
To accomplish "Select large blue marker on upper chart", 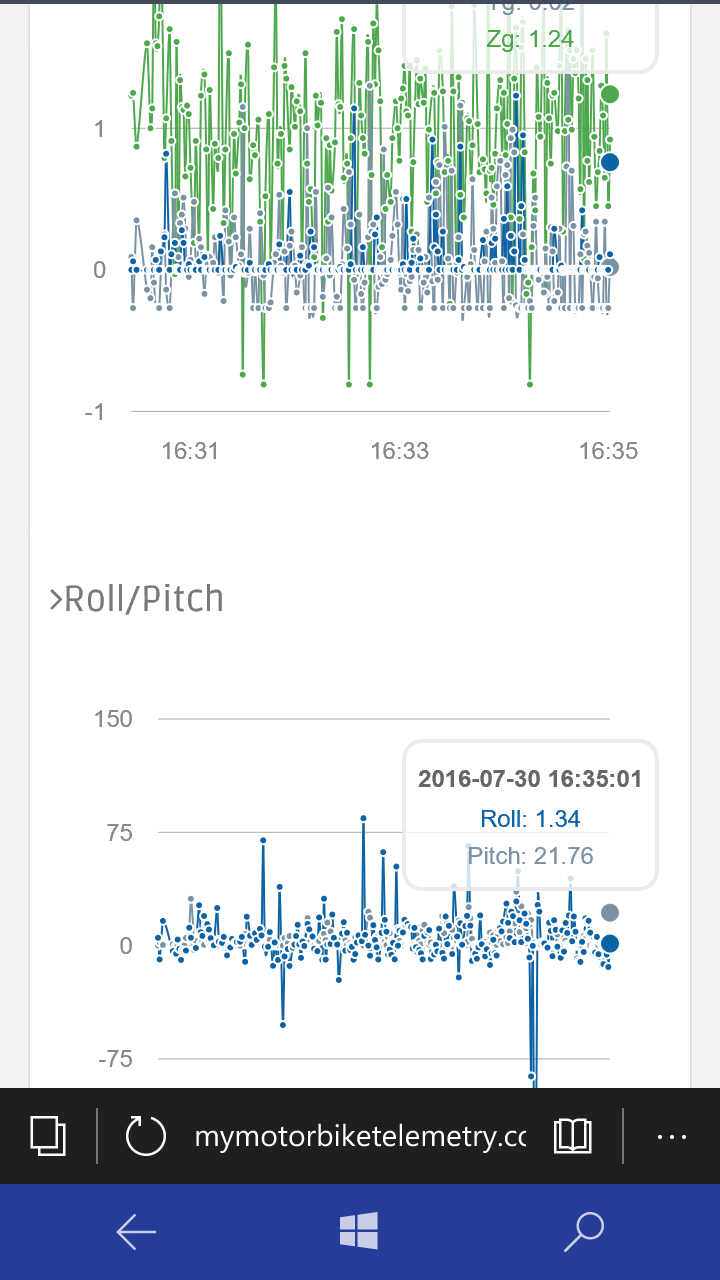I will [x=610, y=162].
